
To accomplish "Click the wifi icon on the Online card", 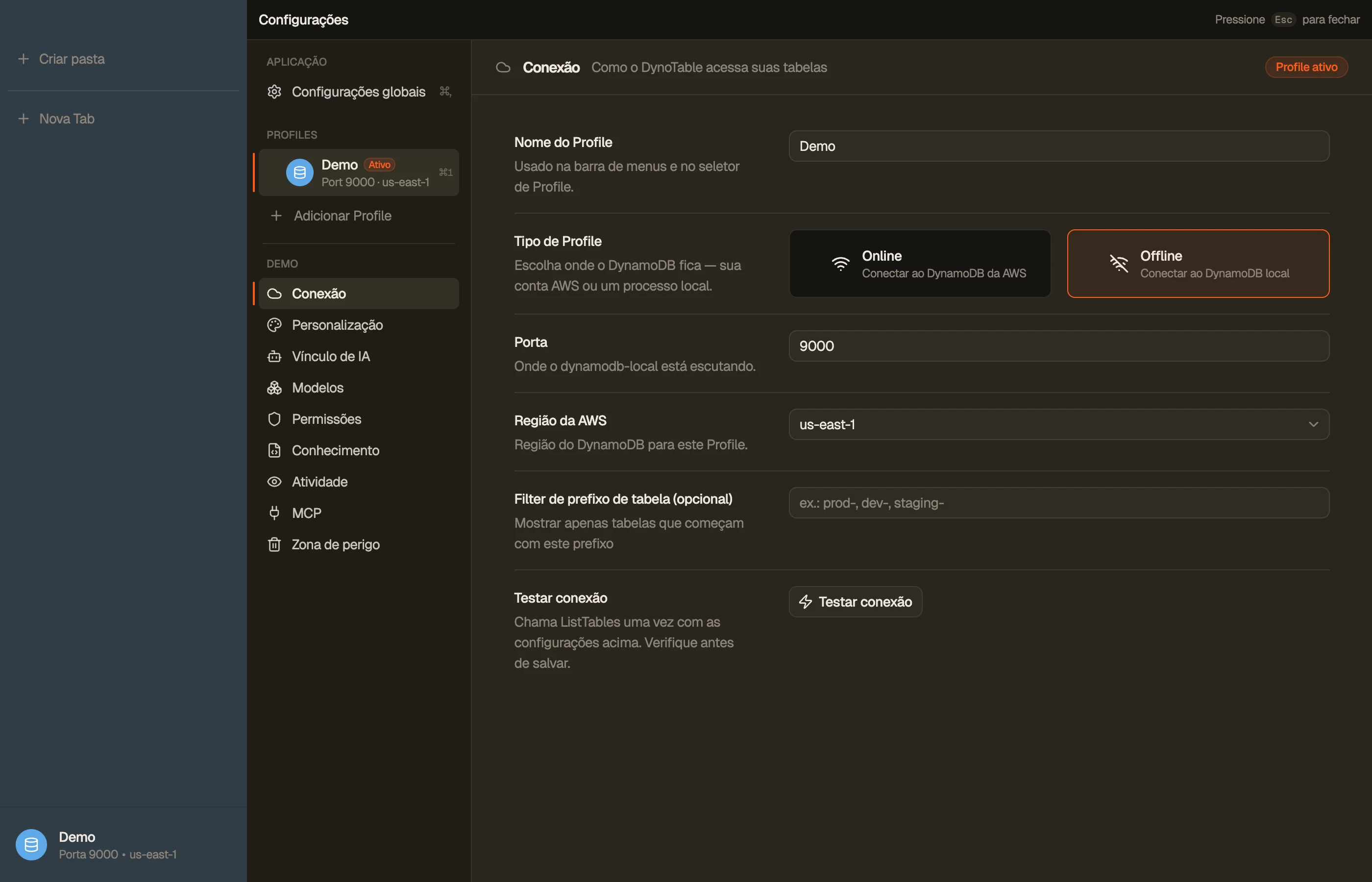I will tap(841, 264).
